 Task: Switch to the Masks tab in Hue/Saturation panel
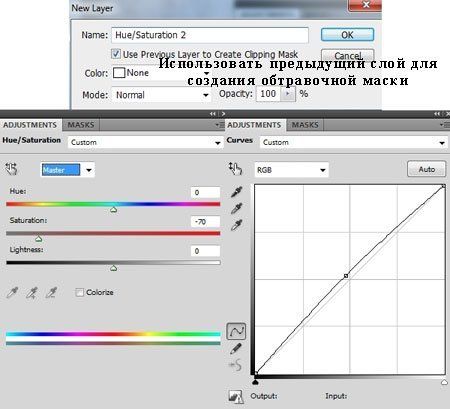coord(81,125)
